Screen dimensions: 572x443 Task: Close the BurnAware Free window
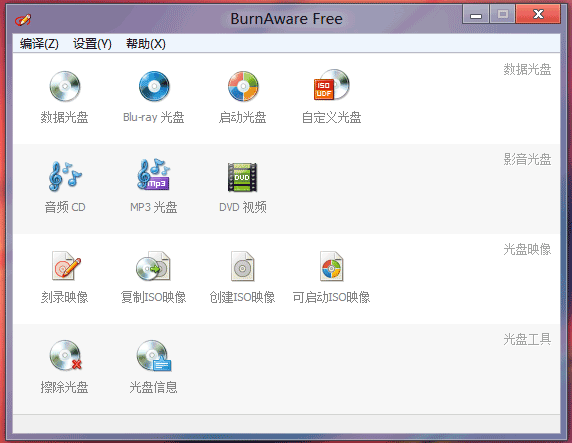pyautogui.click(x=538, y=15)
